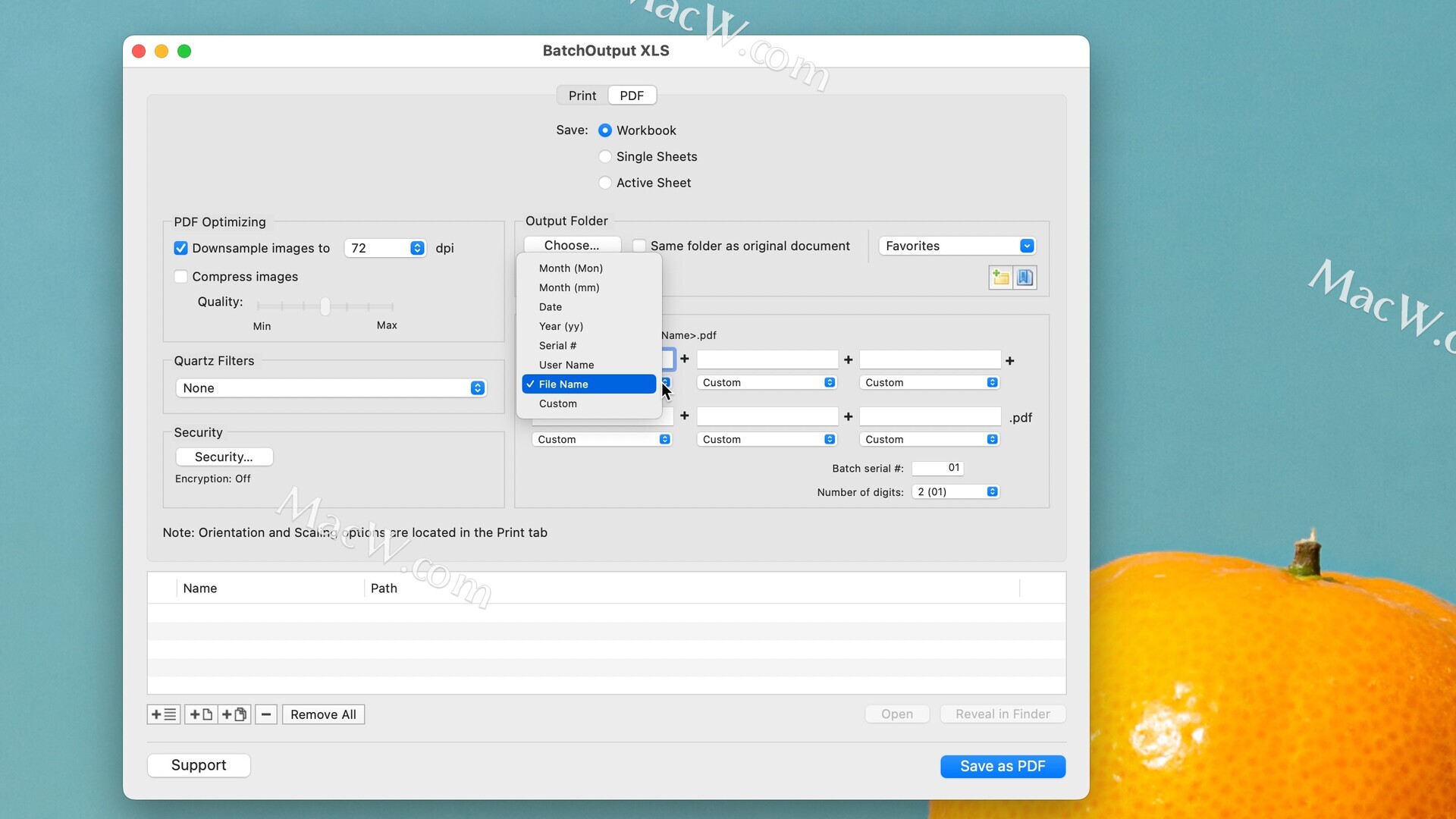Screen dimensions: 1456x819
Task: Click the add single document icon
Action: (x=201, y=714)
